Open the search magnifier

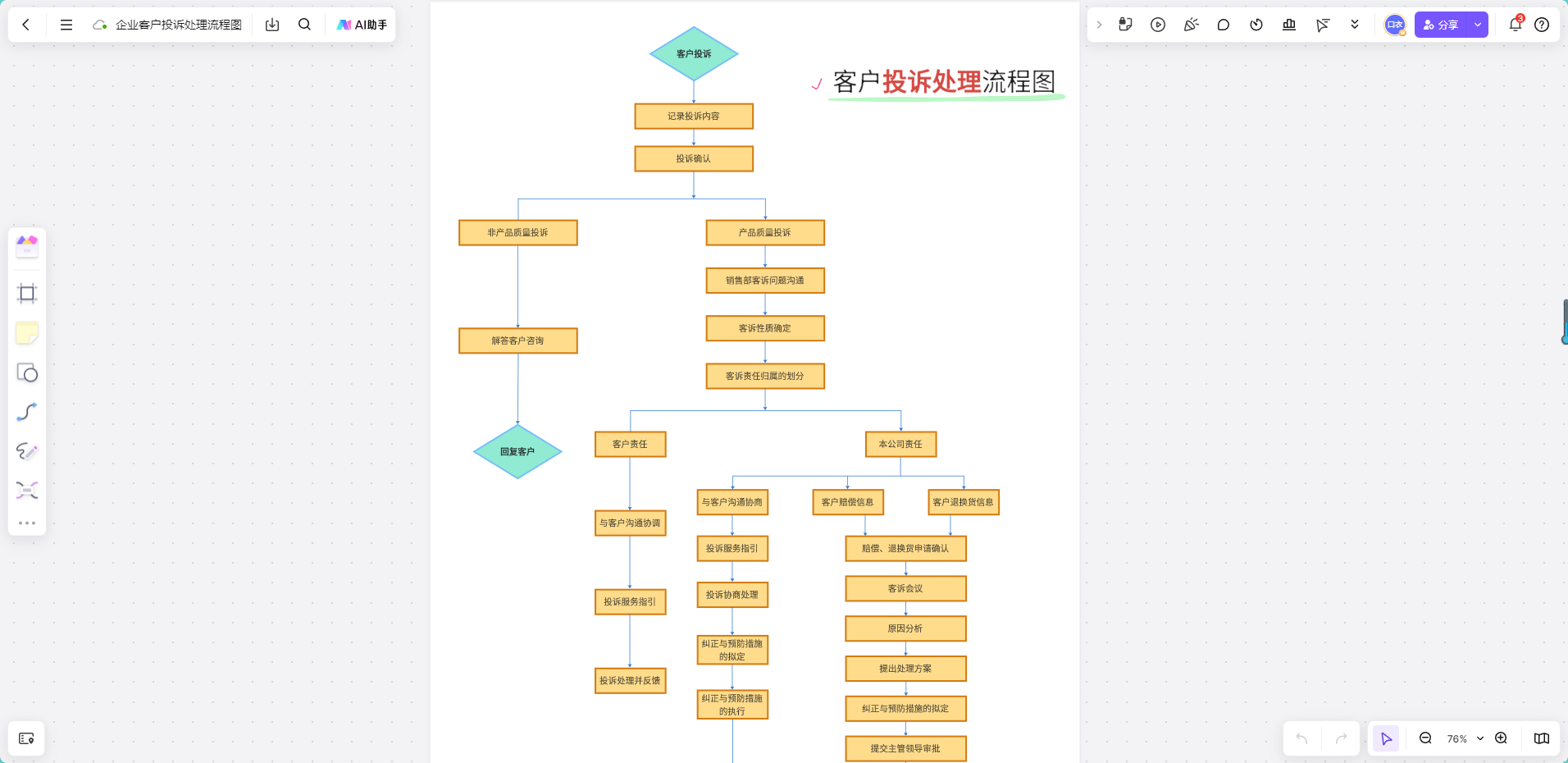click(x=304, y=25)
